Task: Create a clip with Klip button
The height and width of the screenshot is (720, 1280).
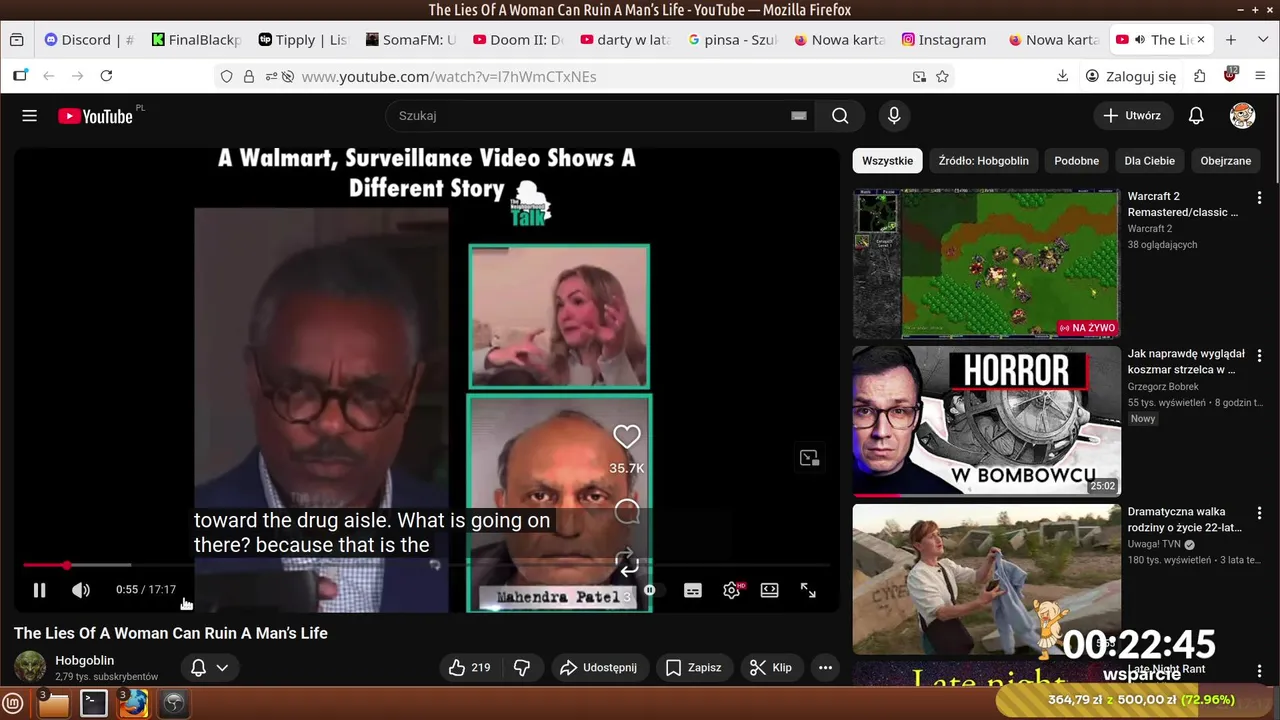Action: point(771,668)
